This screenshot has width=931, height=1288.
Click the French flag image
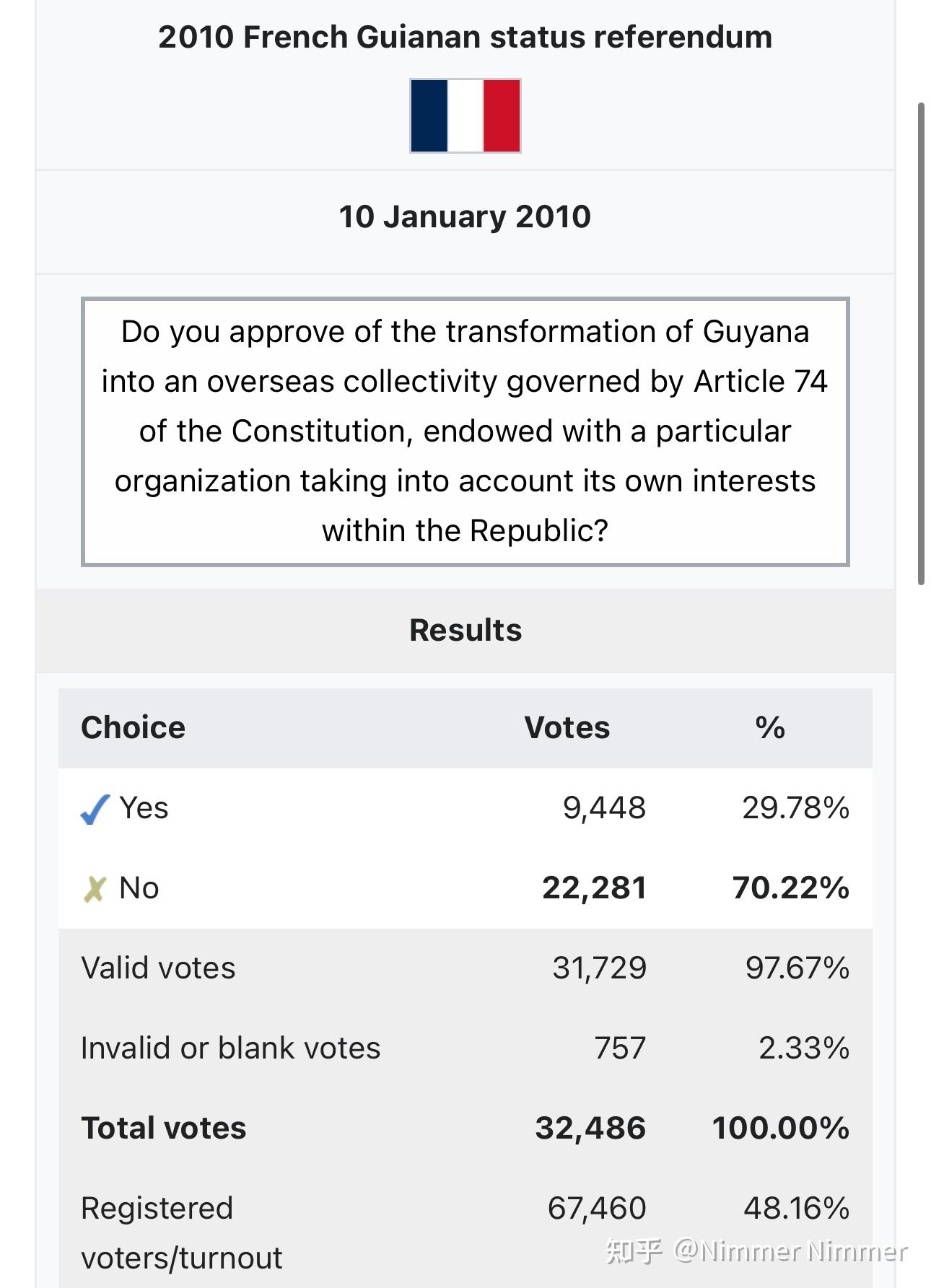465,115
